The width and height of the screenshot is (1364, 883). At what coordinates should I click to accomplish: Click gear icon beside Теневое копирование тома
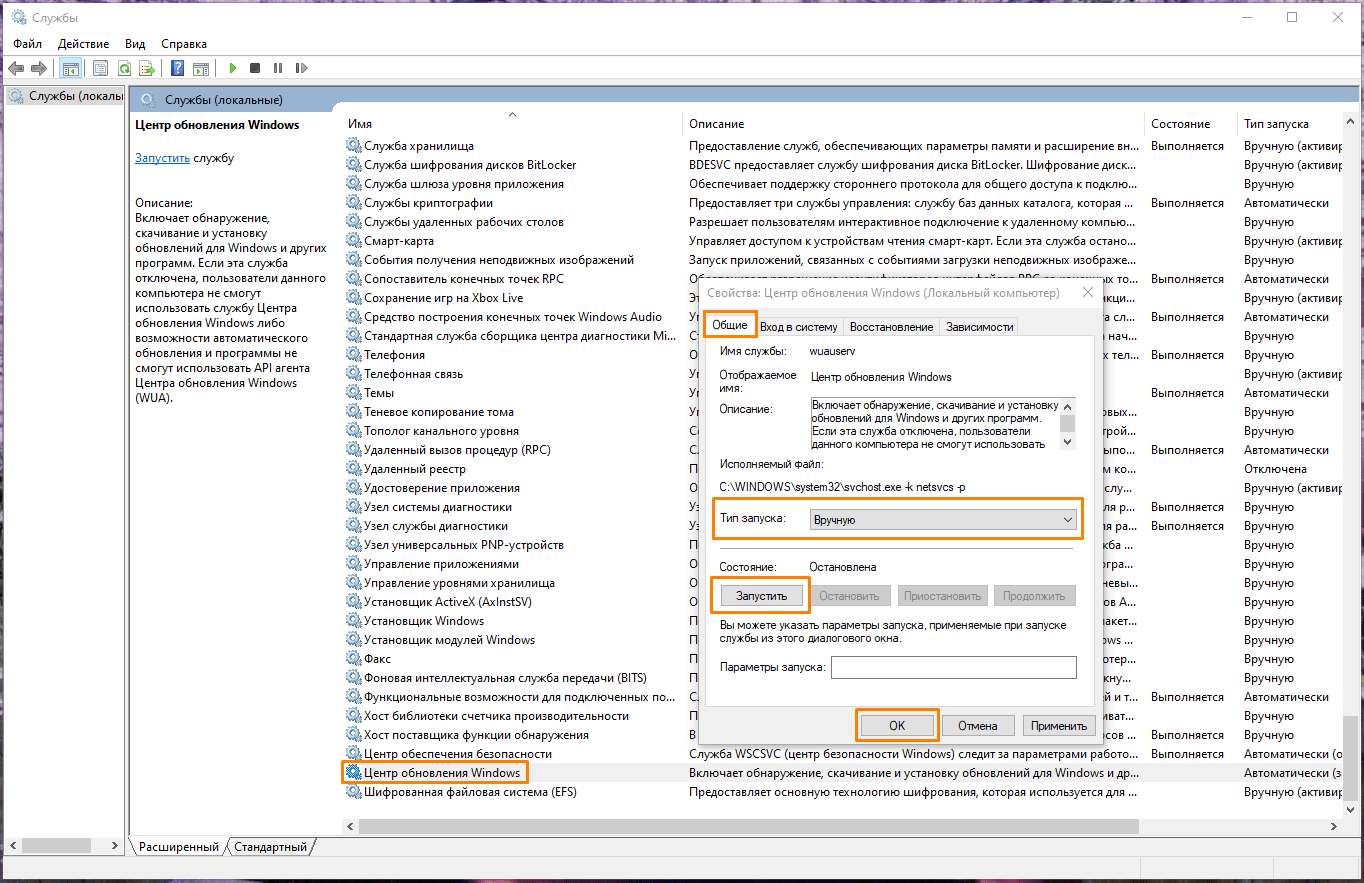tap(353, 412)
